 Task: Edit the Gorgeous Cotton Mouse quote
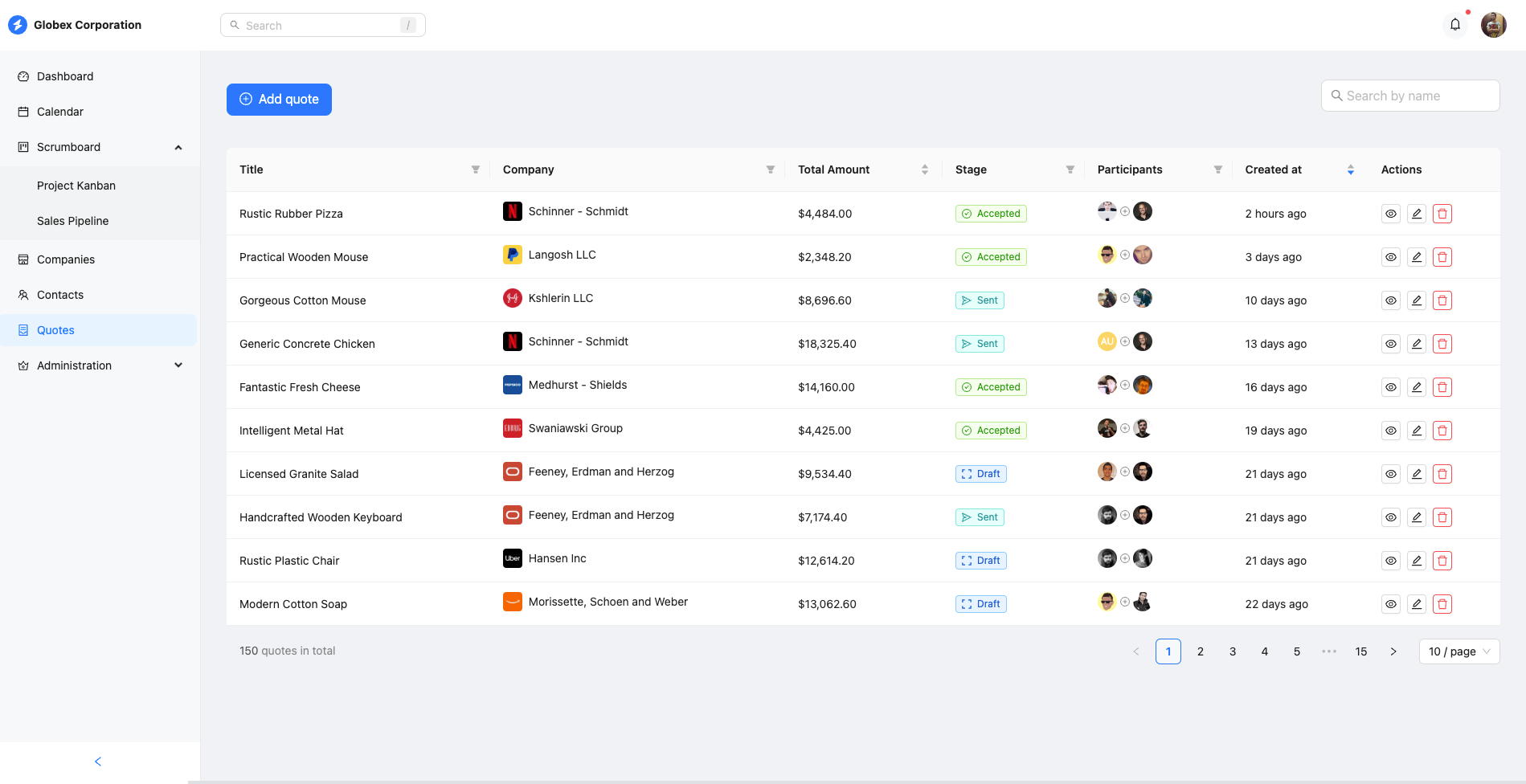pyautogui.click(x=1417, y=300)
